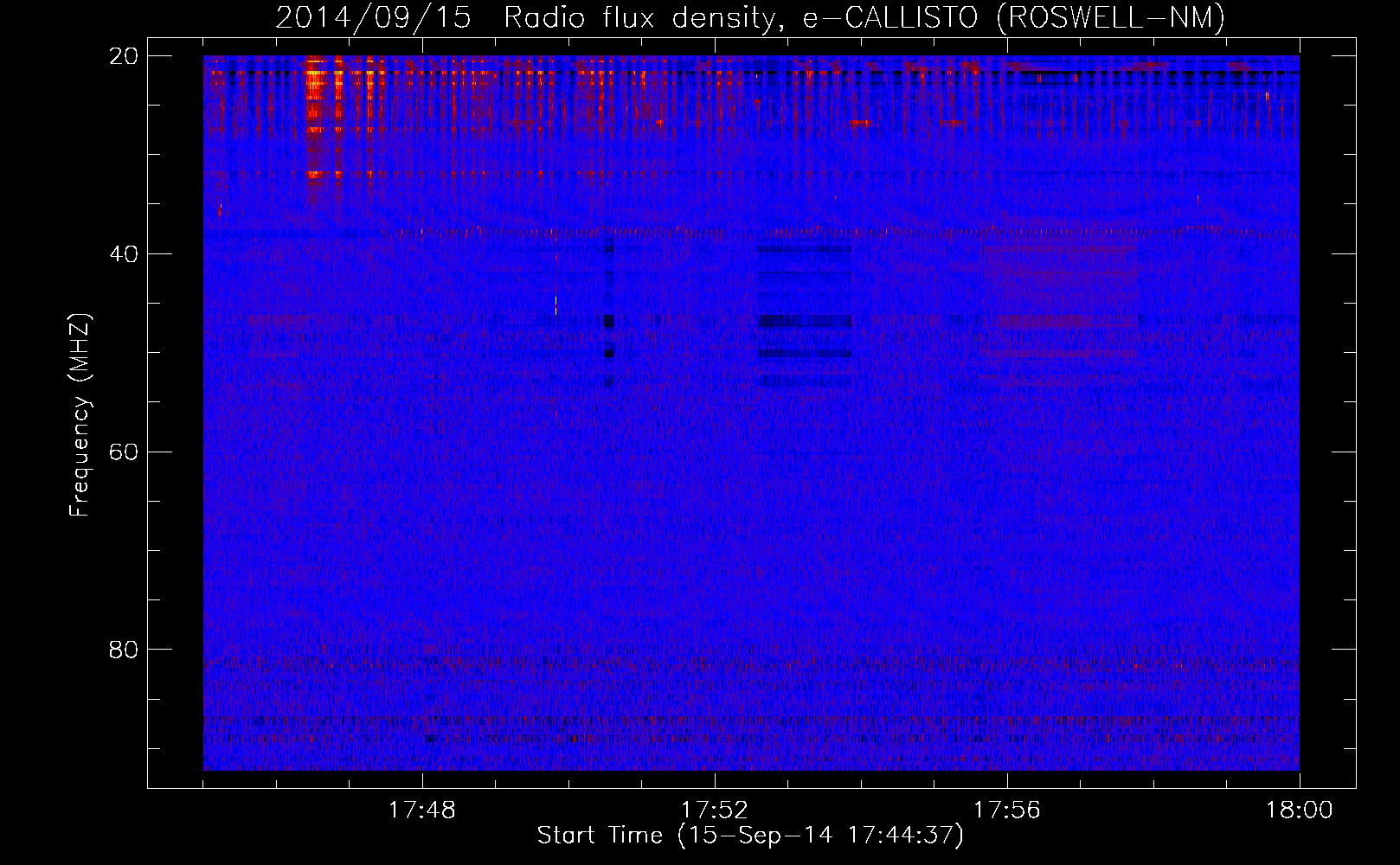Click the 20 MHz frequency tick label

pyautogui.click(x=124, y=56)
